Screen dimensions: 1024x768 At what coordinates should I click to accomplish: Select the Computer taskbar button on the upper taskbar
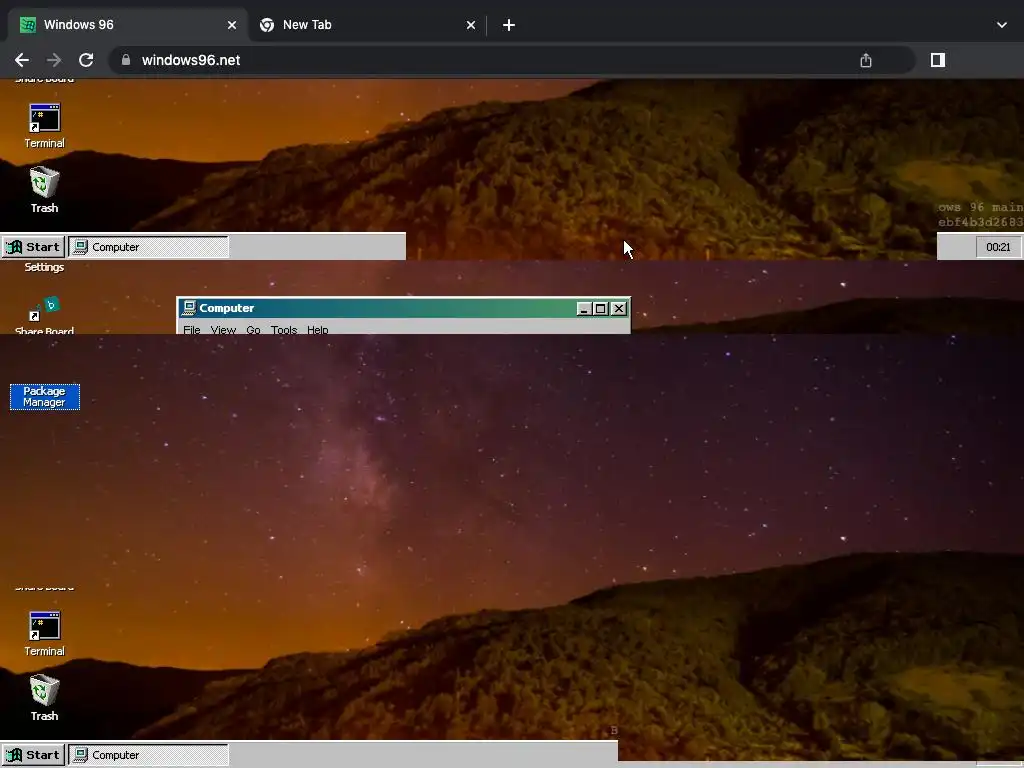coord(149,247)
